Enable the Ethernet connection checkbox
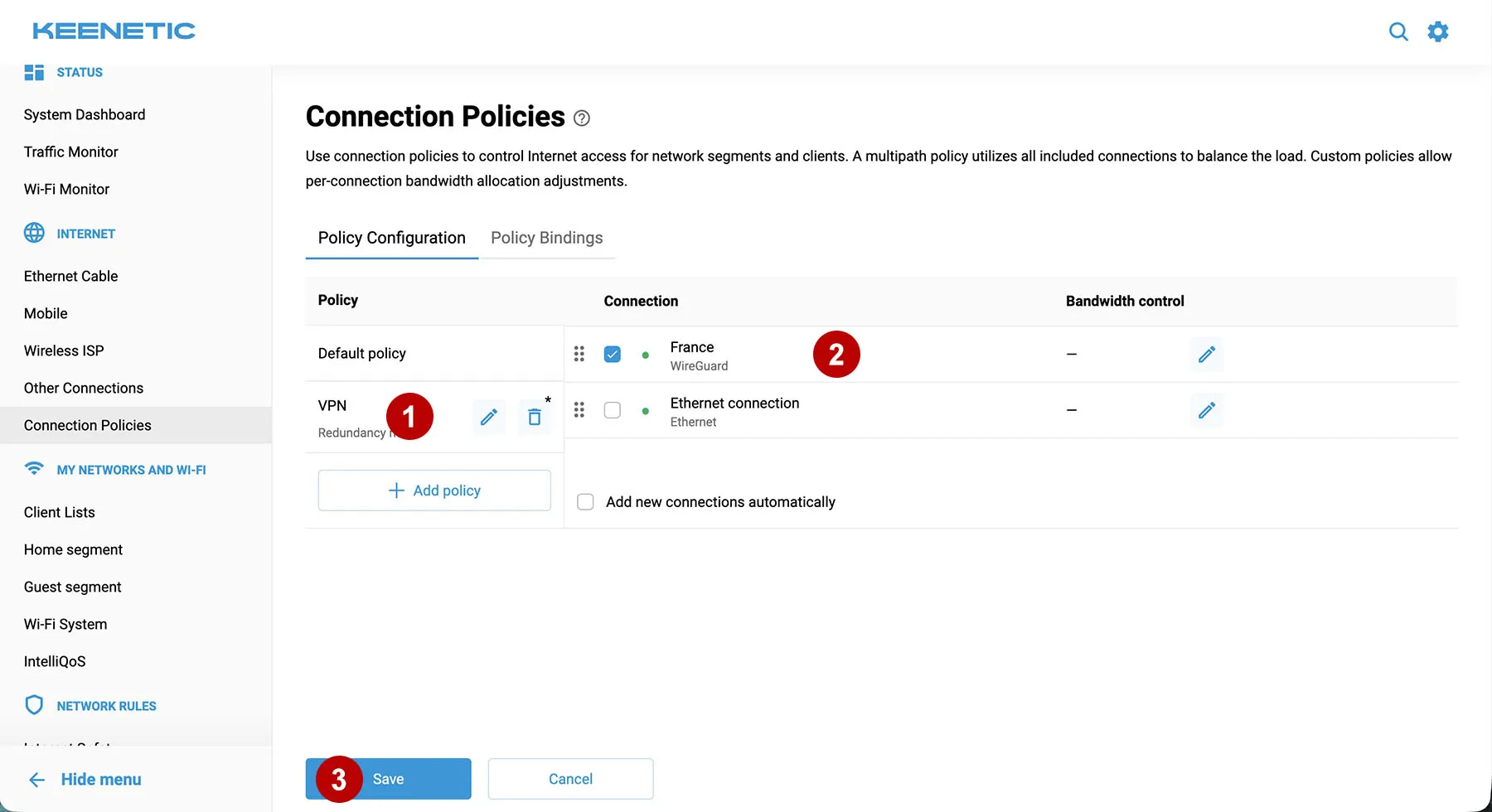1492x812 pixels. (612, 410)
